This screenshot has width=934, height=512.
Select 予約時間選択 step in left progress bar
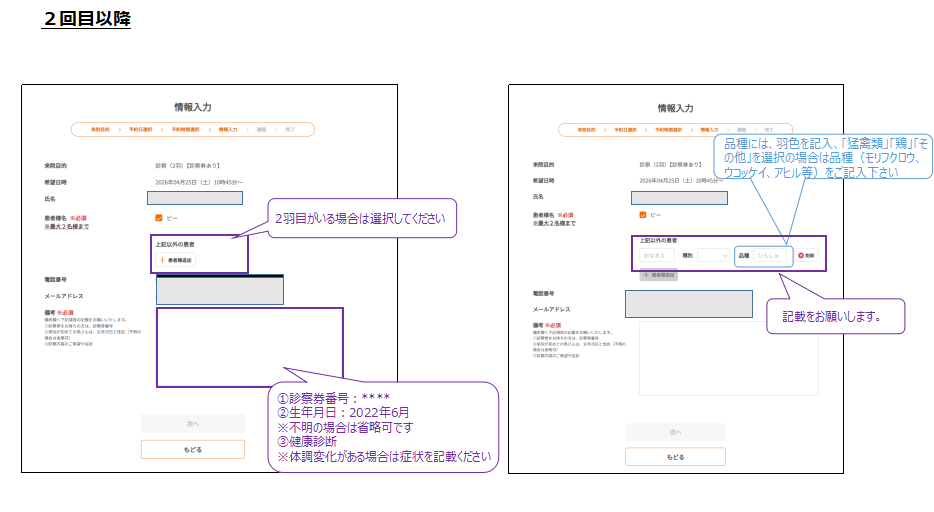[185, 130]
